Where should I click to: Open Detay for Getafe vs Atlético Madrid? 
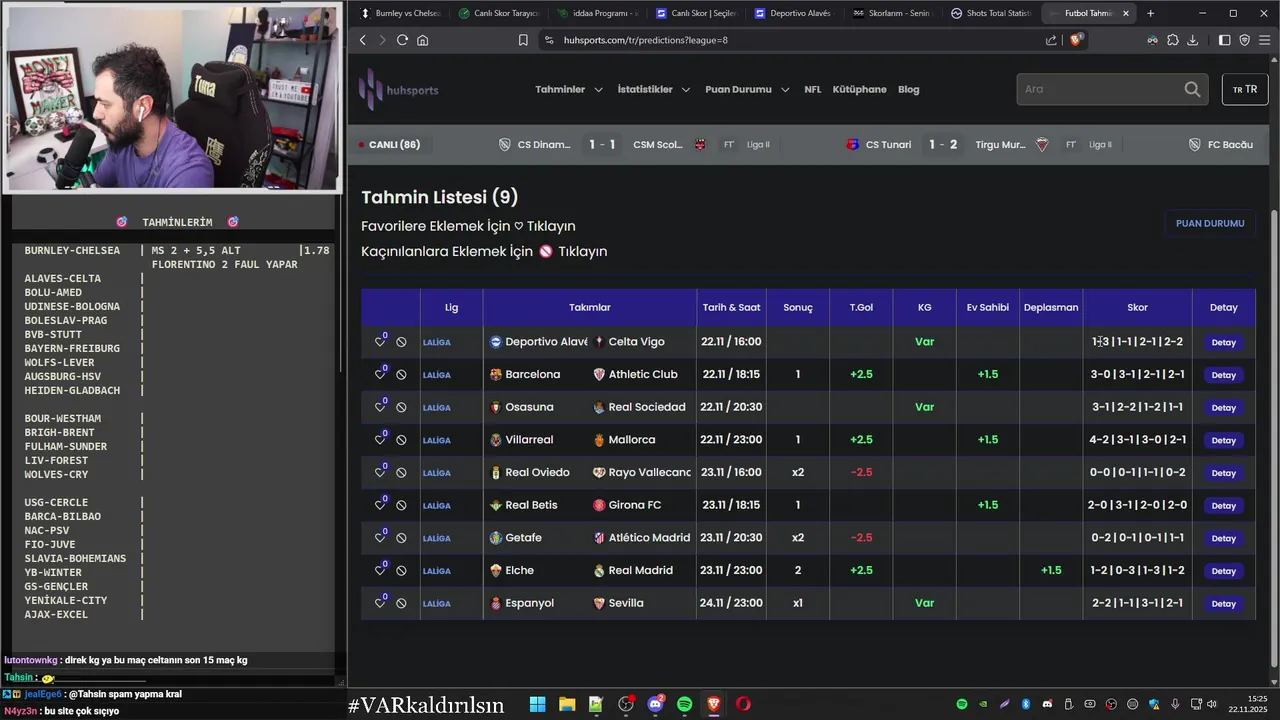1224,538
